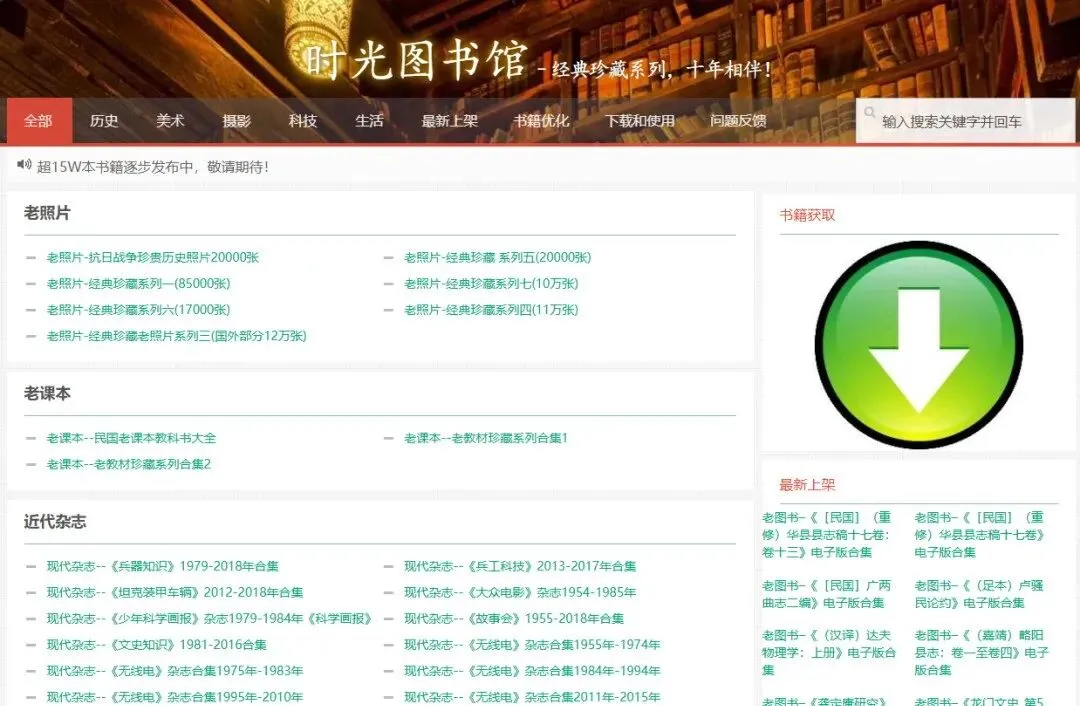
Task: Open 《故事会》1955-2018年合集 link
Action: tap(514, 618)
